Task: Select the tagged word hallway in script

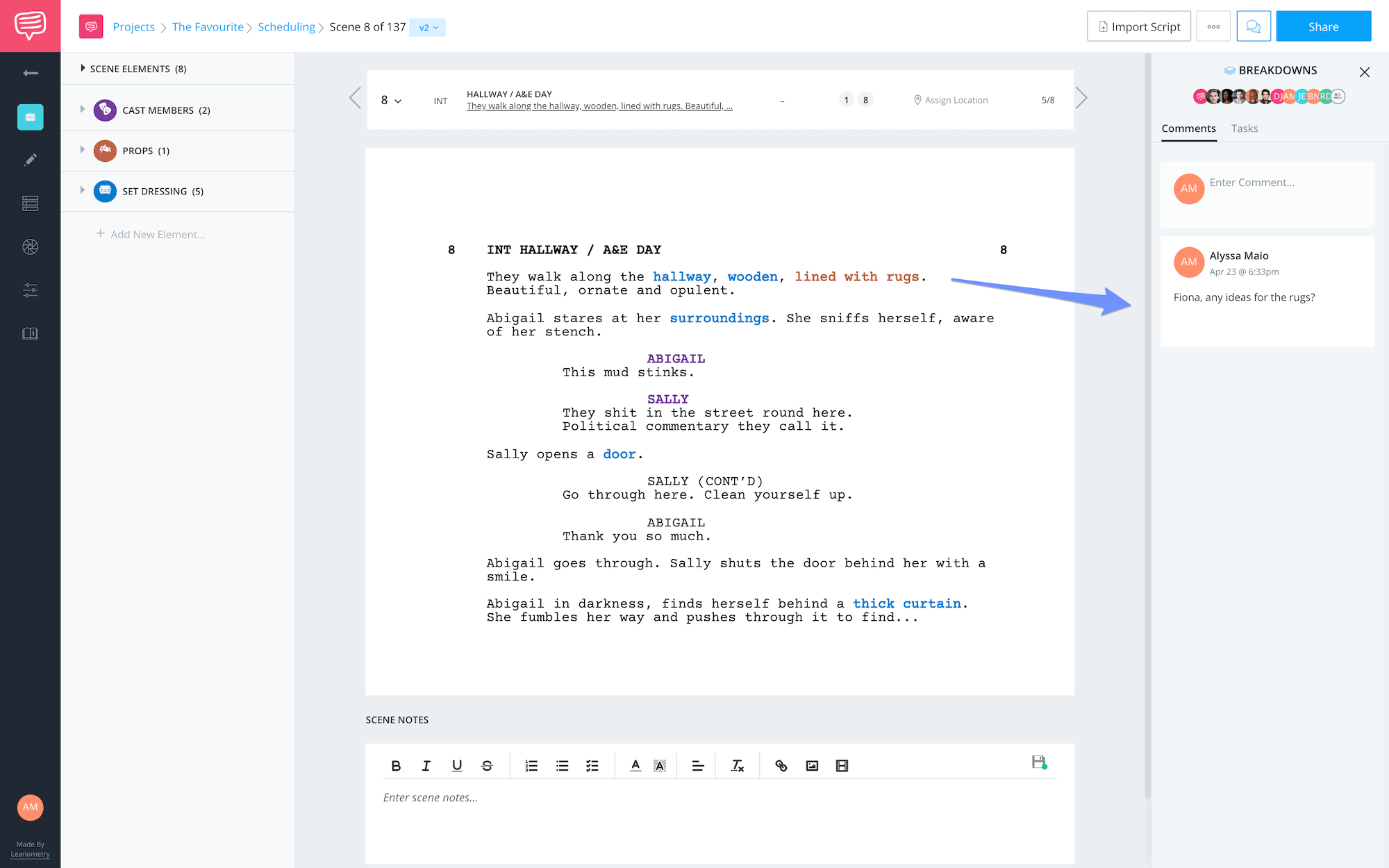Action: 682,276
